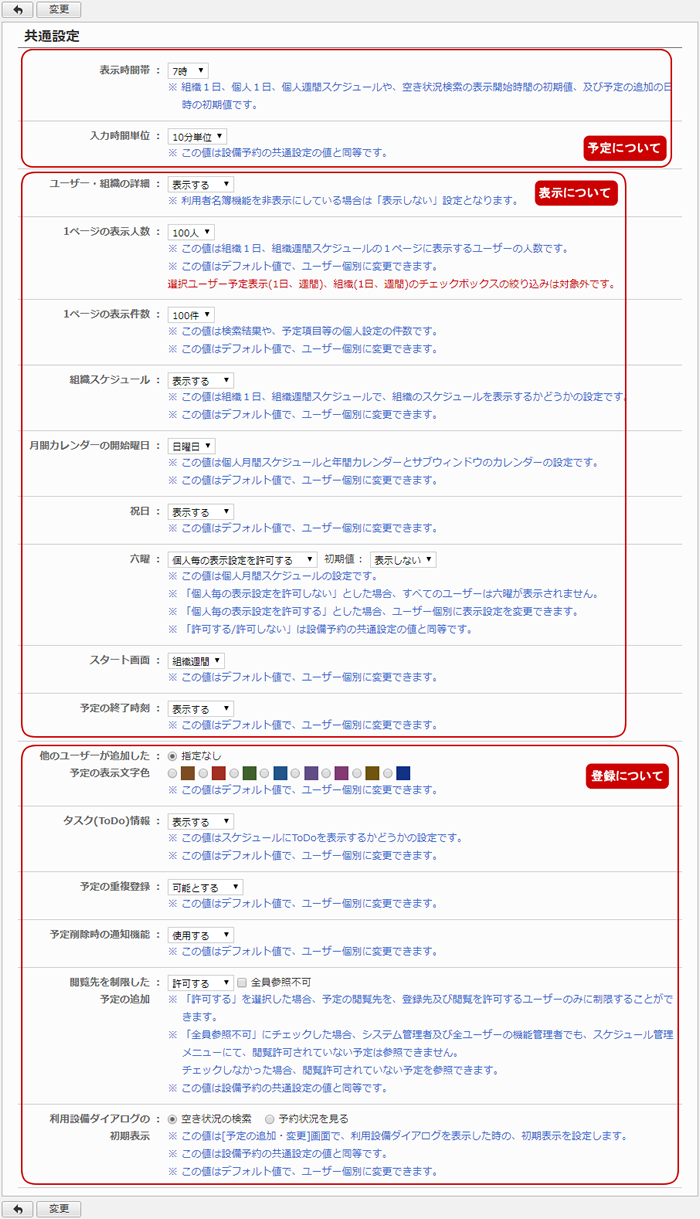Open the 予定の重複登録 dropdown
The width and height of the screenshot is (700, 1219).
[x=205, y=887]
